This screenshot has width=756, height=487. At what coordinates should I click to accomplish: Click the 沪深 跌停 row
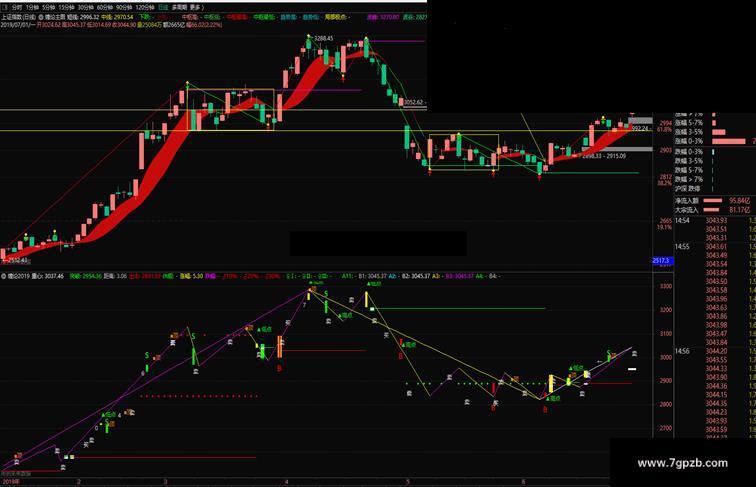point(715,188)
